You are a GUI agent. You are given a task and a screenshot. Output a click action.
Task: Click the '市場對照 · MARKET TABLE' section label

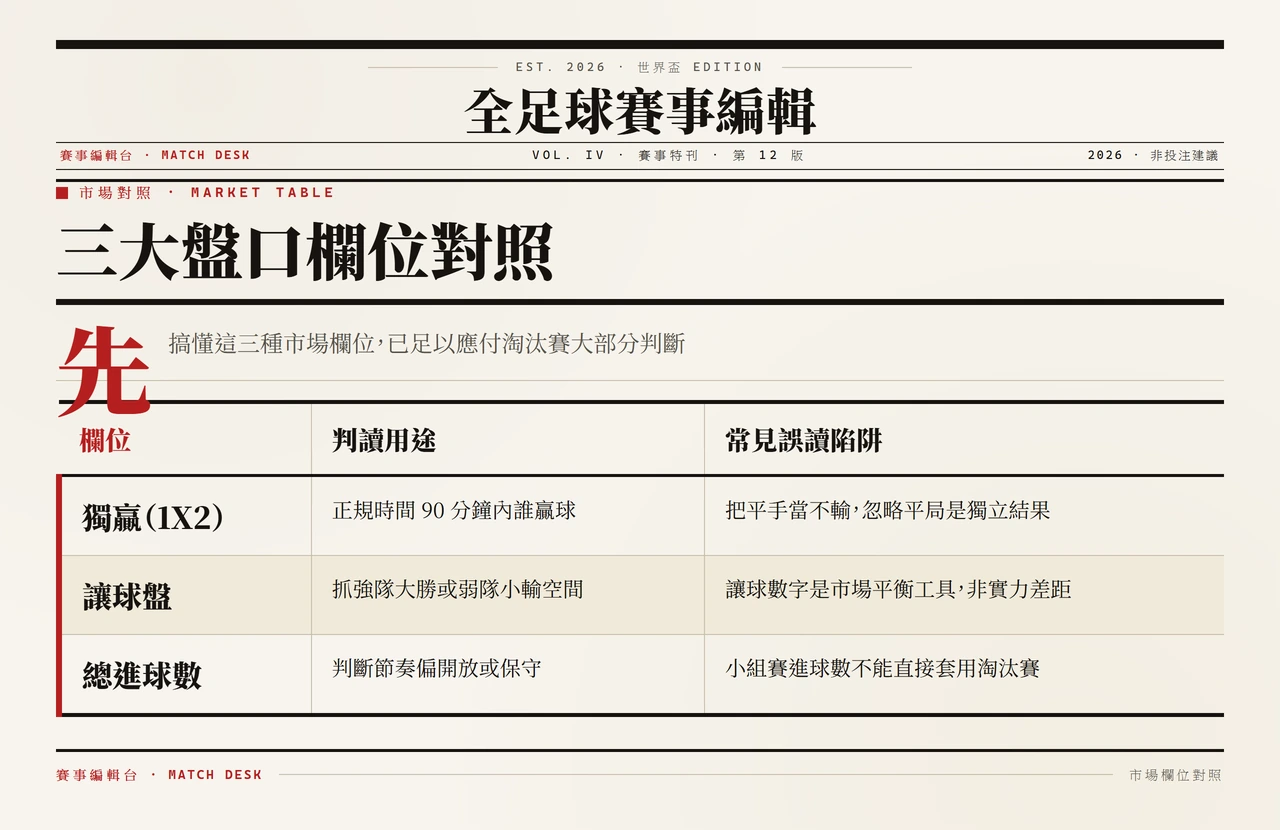click(206, 192)
